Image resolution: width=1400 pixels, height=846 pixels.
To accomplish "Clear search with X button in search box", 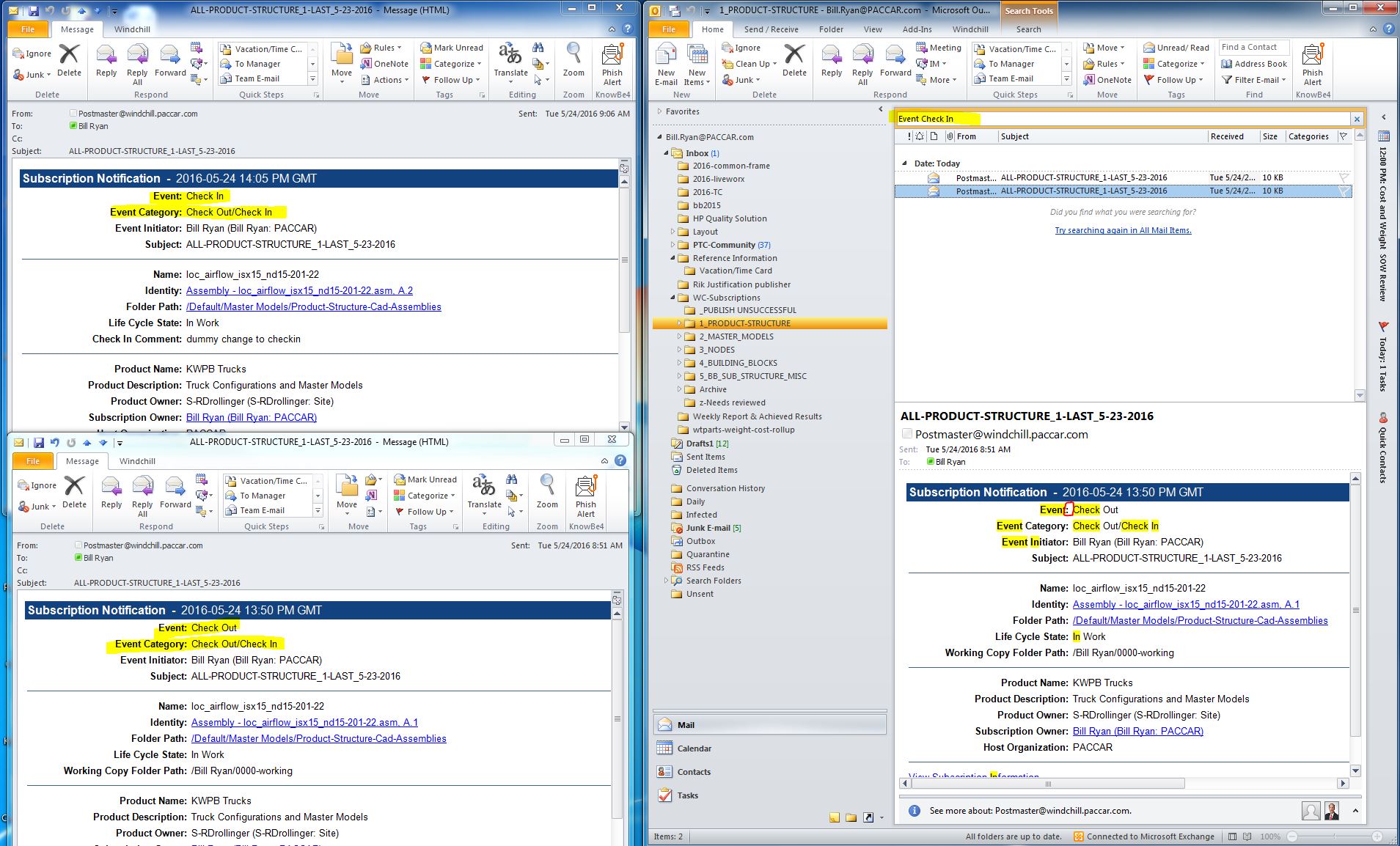I will (x=1357, y=119).
